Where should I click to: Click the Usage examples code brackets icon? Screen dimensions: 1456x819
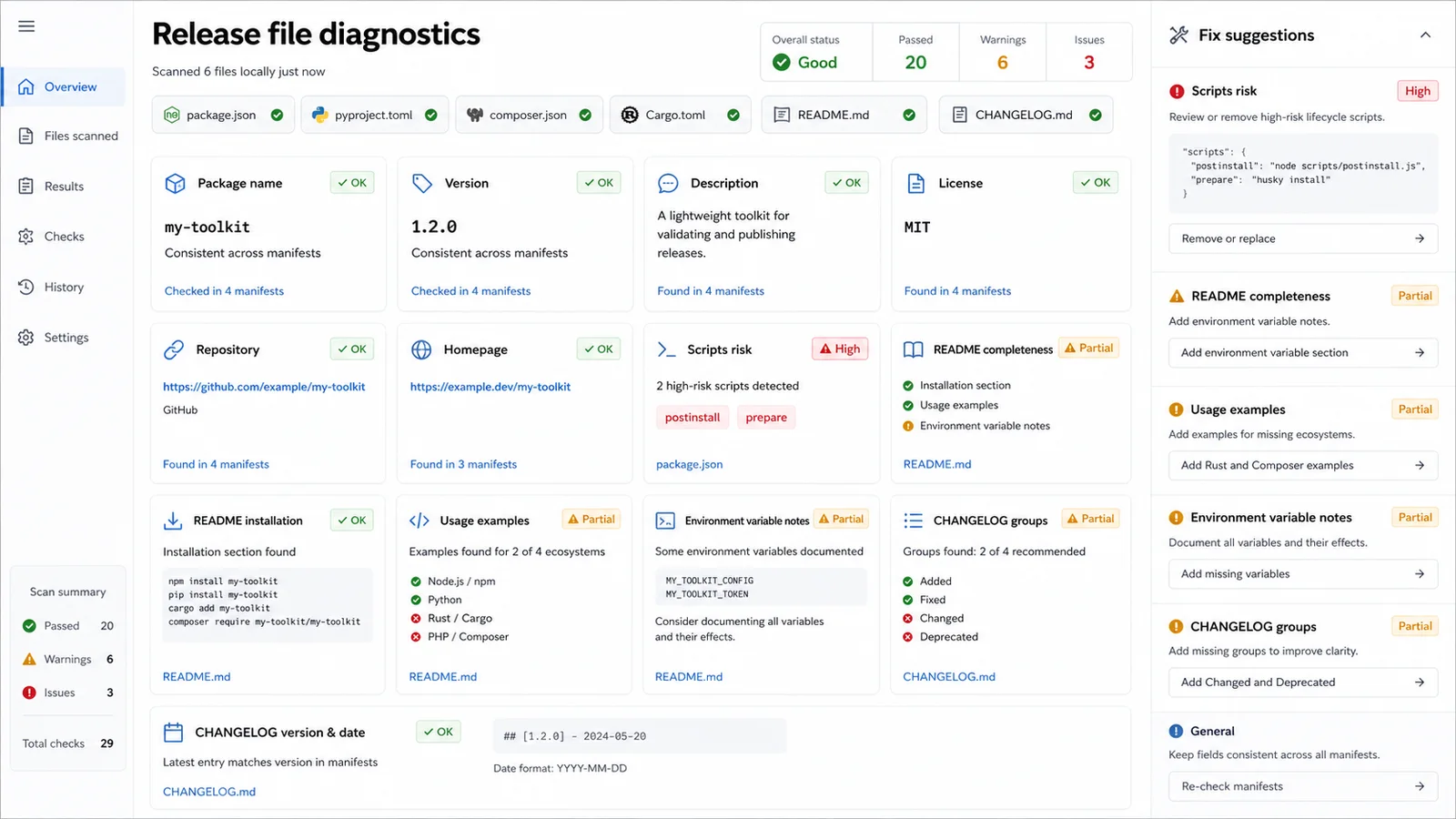coord(420,521)
